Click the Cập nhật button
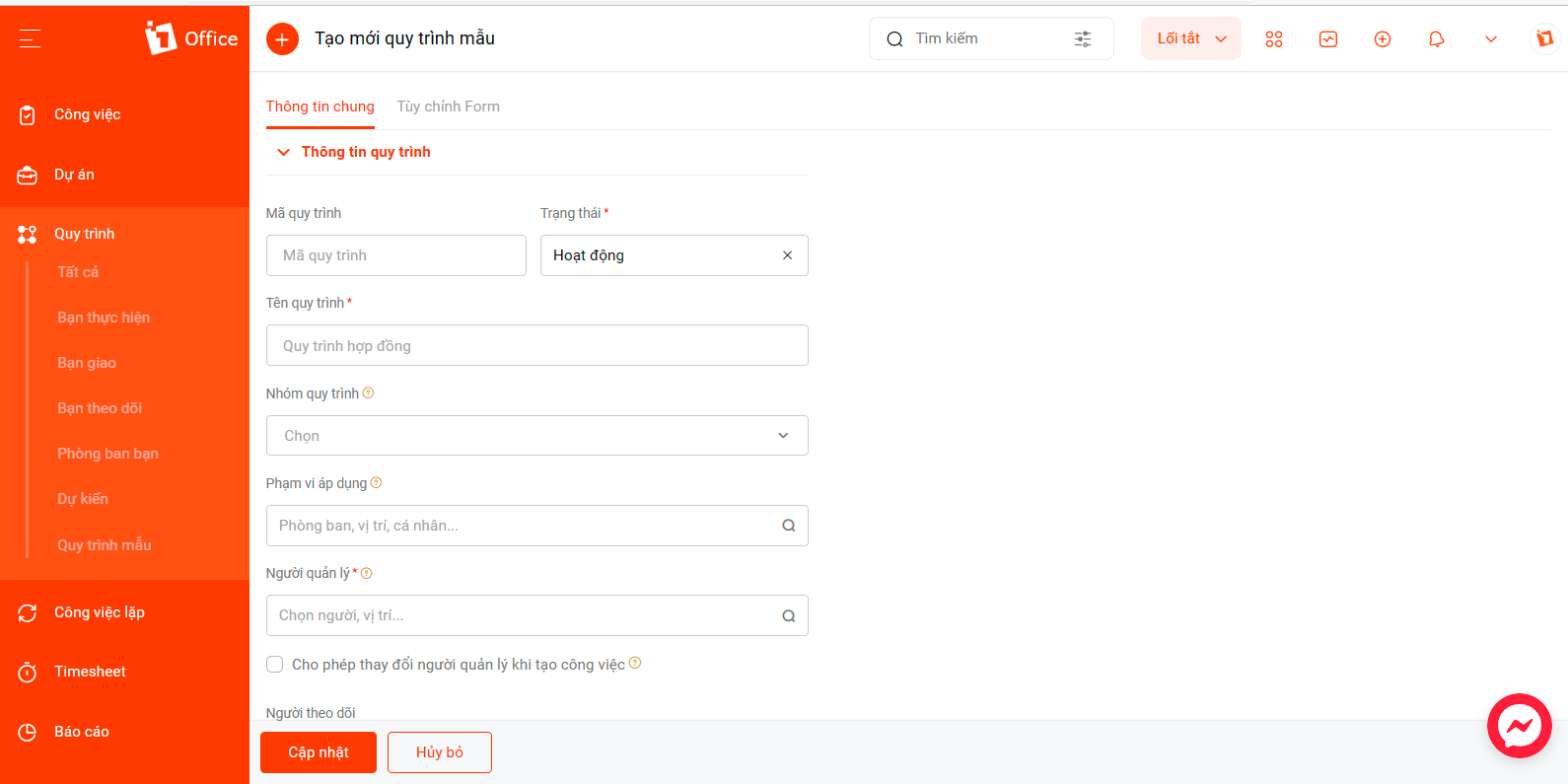Screen dimensions: 1568x784 [x=319, y=752]
